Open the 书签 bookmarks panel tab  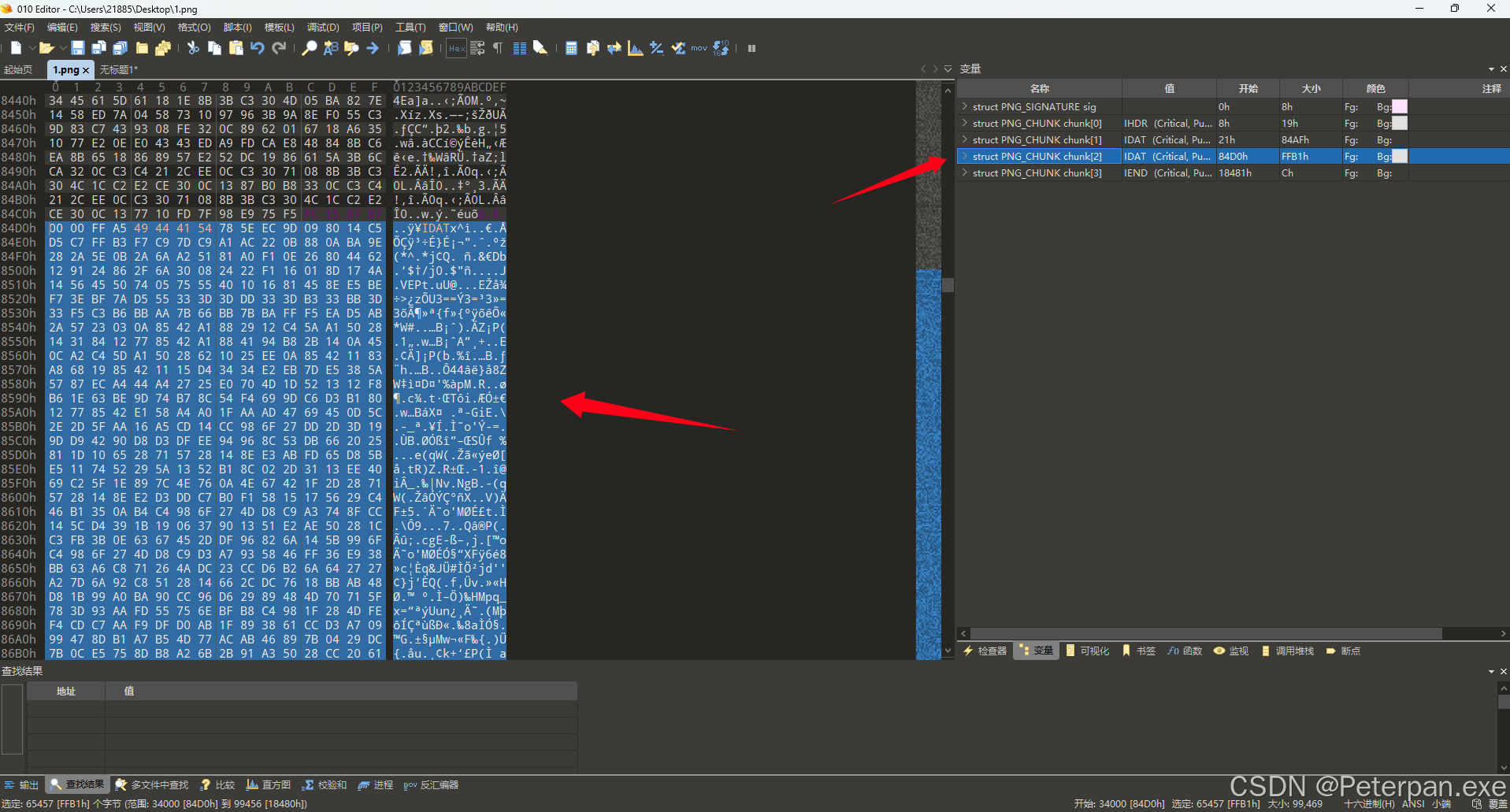pos(1139,651)
